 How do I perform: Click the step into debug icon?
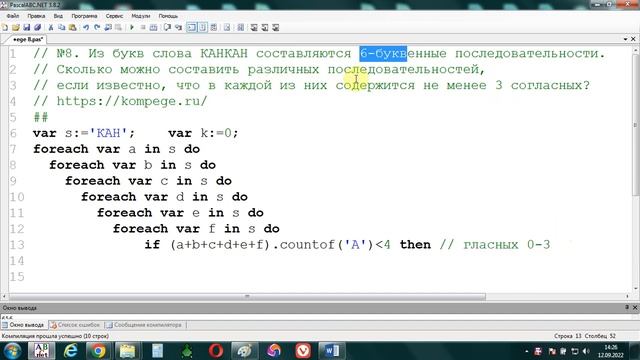(x=178, y=27)
